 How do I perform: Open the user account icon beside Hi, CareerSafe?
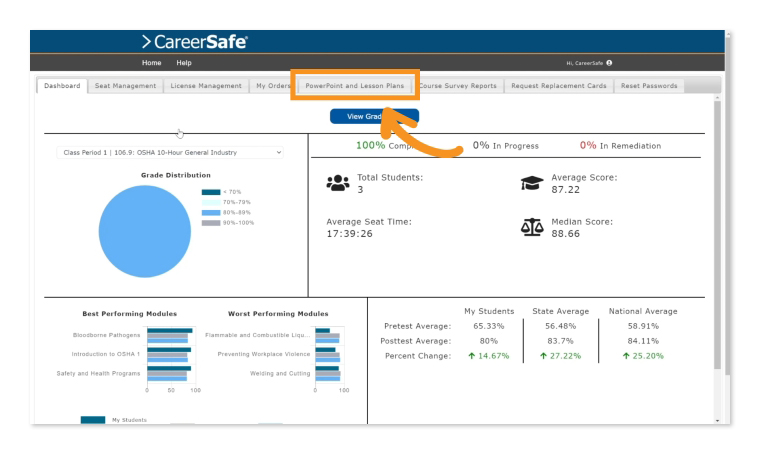pos(609,63)
